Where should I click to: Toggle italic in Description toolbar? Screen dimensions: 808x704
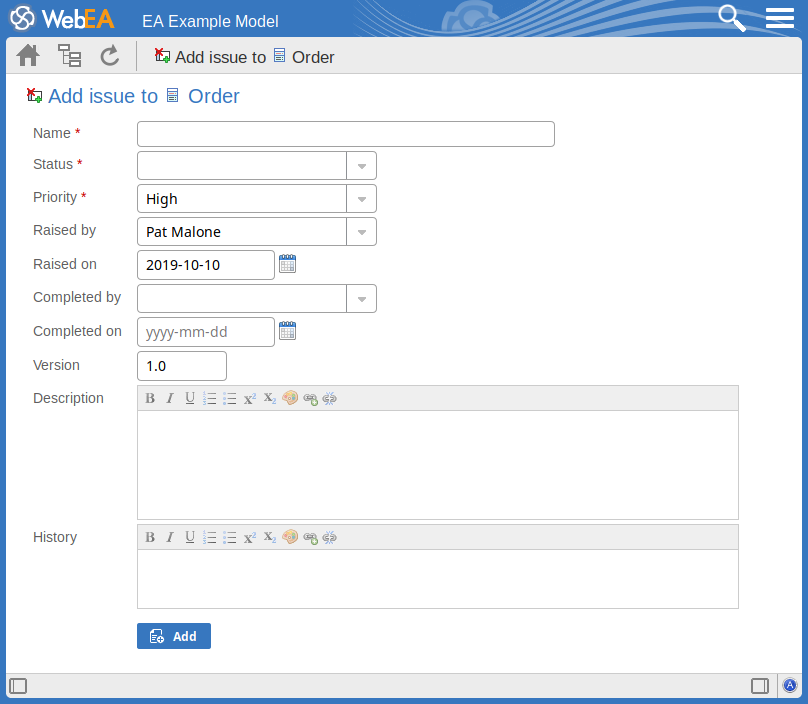pyautogui.click(x=170, y=398)
